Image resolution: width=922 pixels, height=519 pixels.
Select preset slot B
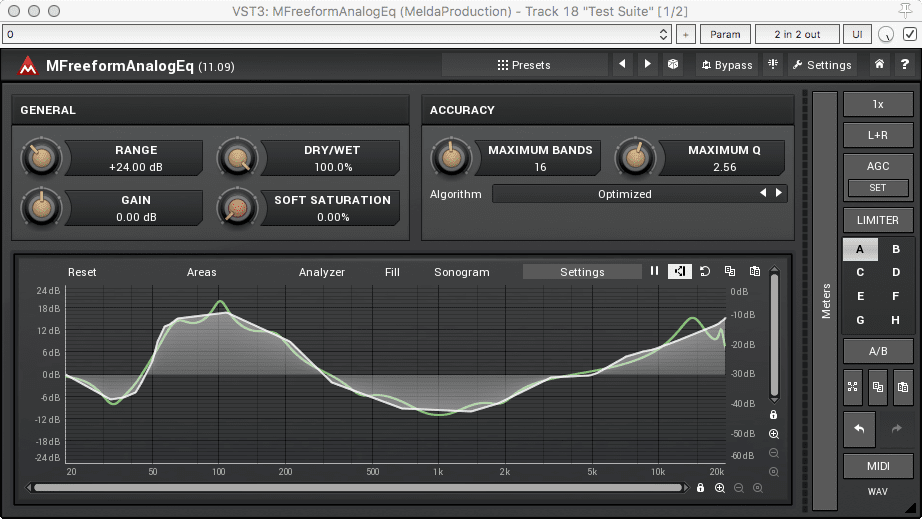click(x=895, y=249)
